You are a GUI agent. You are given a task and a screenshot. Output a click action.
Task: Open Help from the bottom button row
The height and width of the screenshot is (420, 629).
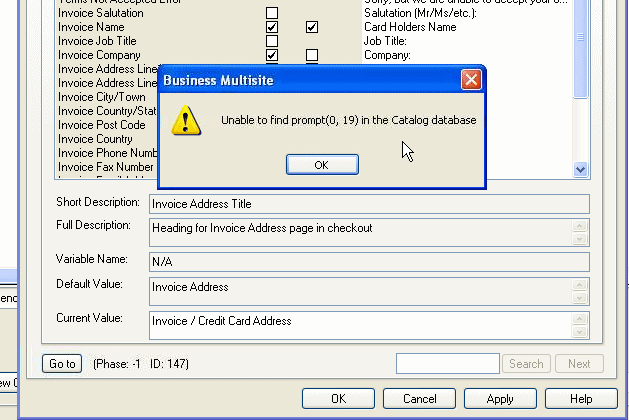point(581,399)
